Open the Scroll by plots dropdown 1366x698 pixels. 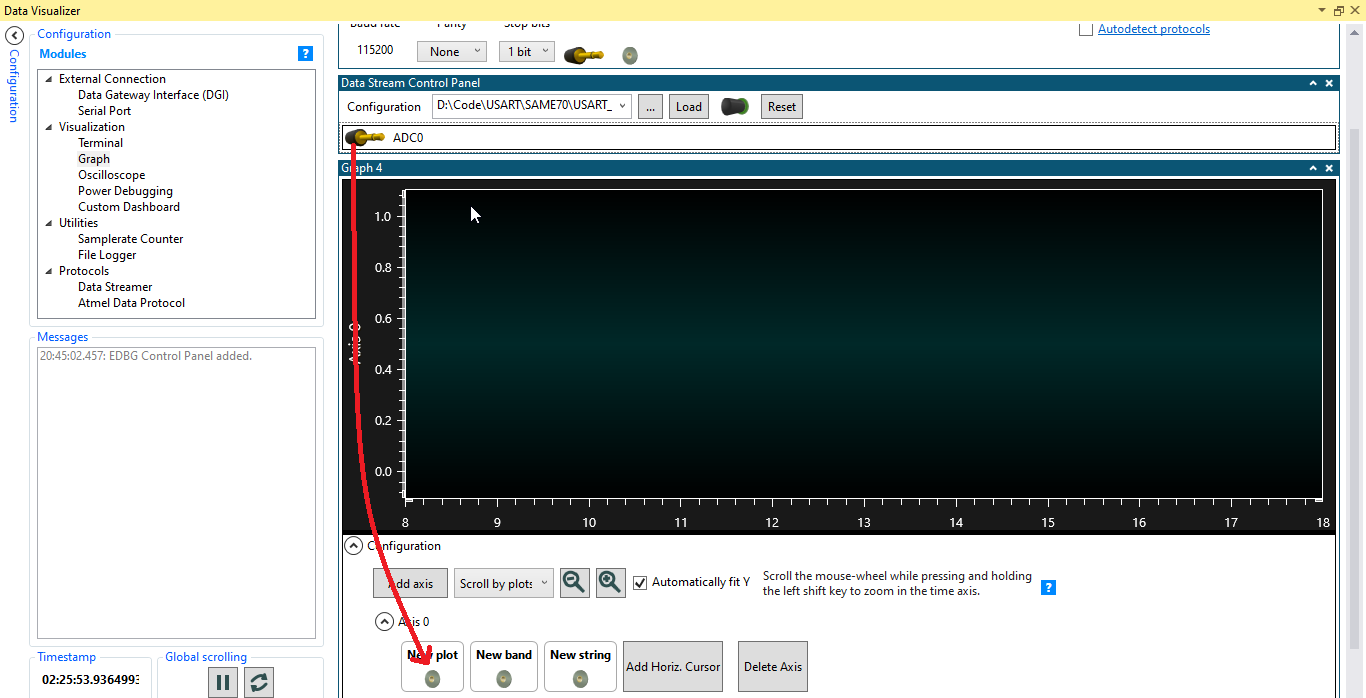(504, 583)
